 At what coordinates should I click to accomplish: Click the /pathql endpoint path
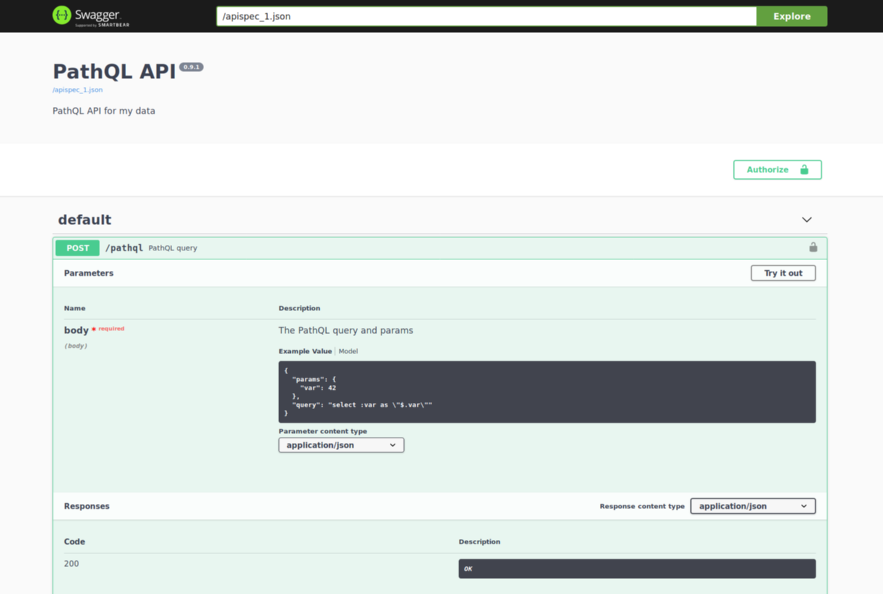click(124, 248)
